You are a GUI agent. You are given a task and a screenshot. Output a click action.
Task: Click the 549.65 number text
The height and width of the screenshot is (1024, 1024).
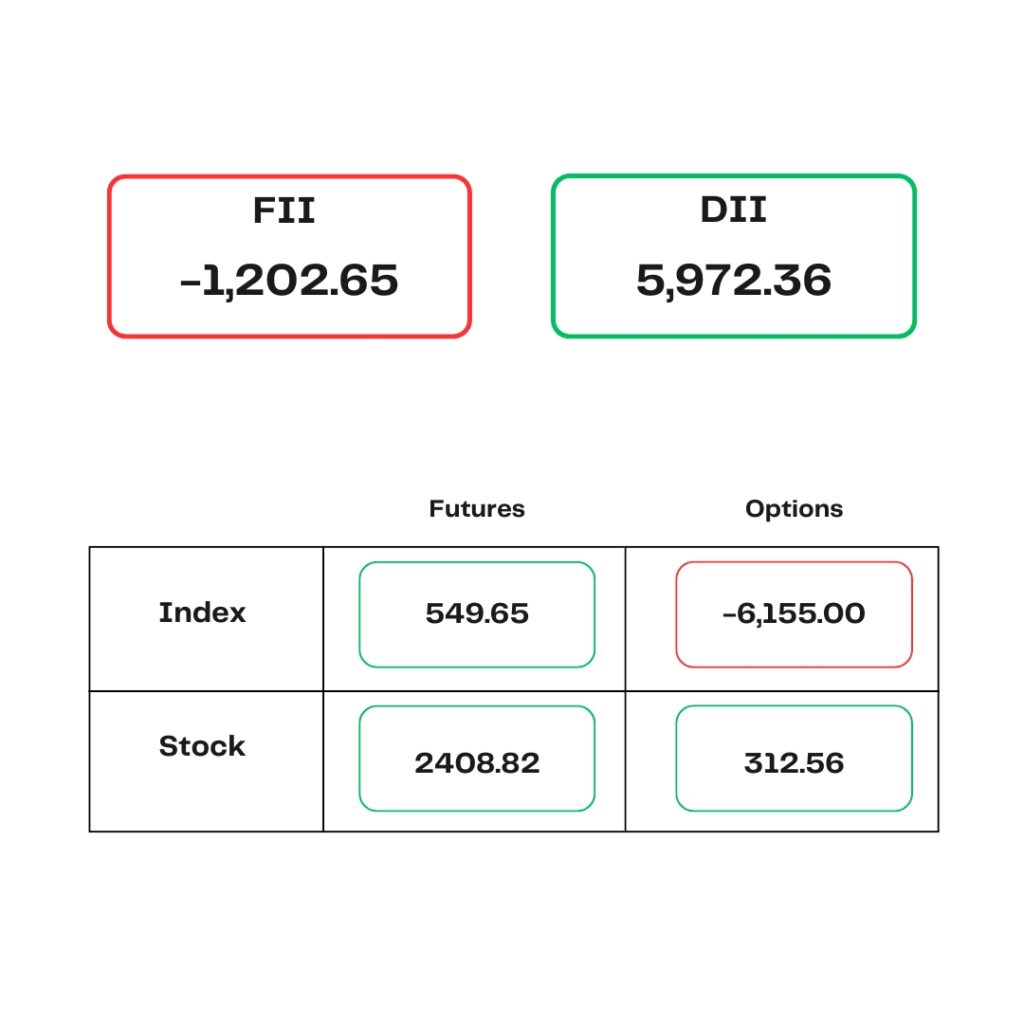tap(477, 613)
